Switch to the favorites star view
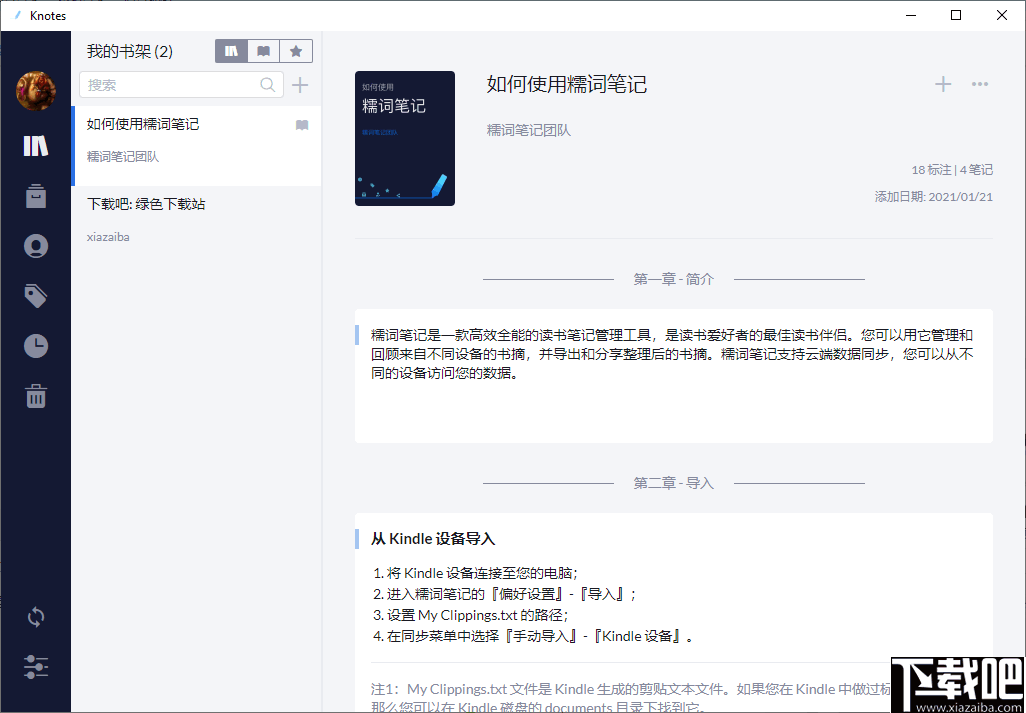Viewport: 1026px width, 713px height. 296,50
